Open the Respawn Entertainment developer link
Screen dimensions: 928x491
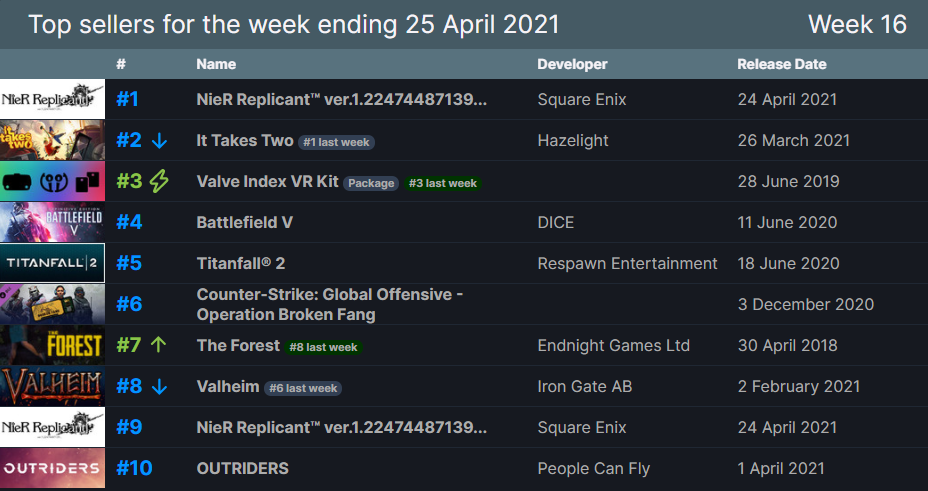(x=627, y=264)
